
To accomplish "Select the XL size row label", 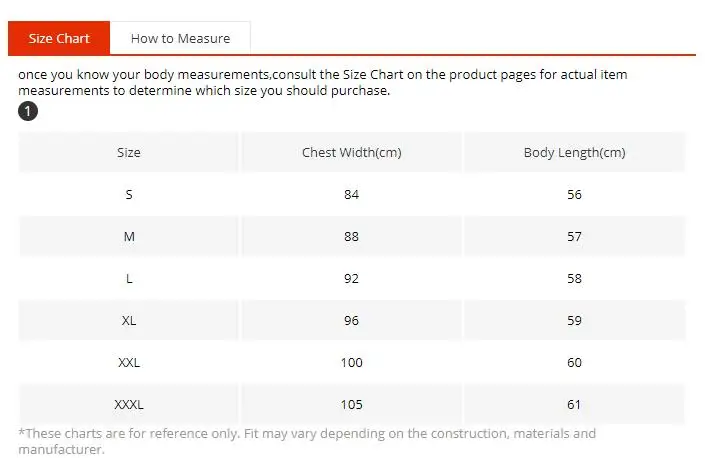I will [129, 321].
